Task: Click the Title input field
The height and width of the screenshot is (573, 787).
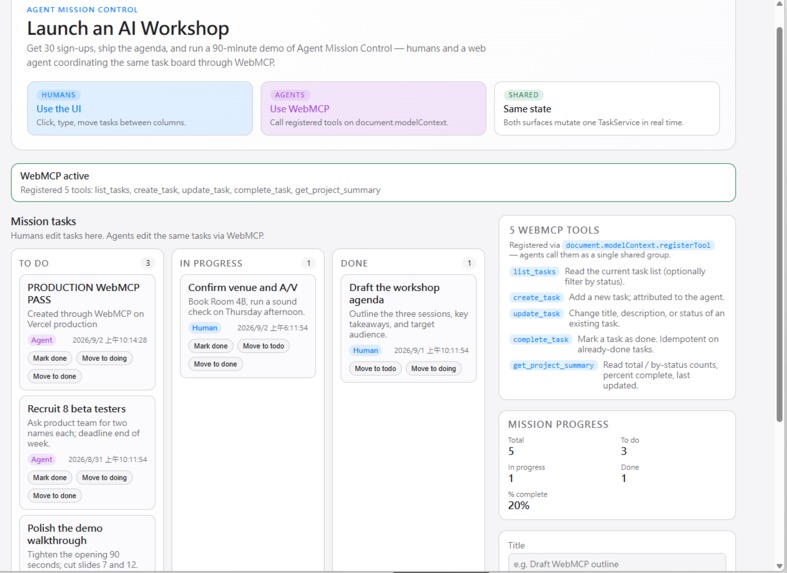Action: point(617,563)
